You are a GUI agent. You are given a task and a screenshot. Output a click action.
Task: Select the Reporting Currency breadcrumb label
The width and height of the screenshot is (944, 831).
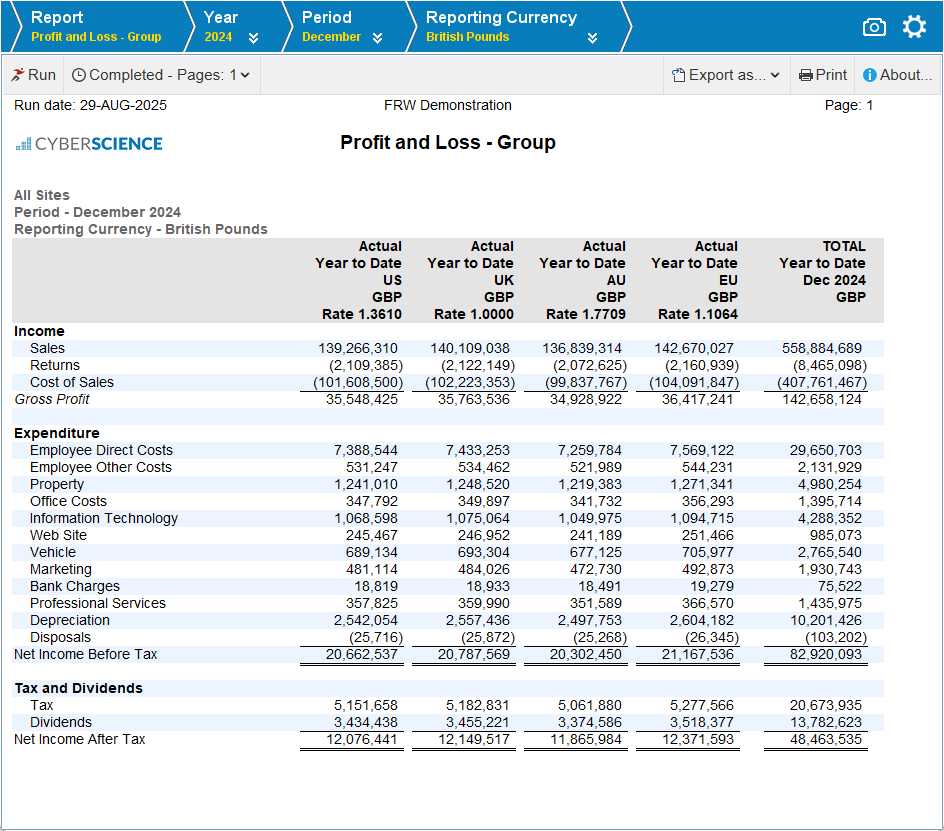click(x=501, y=18)
